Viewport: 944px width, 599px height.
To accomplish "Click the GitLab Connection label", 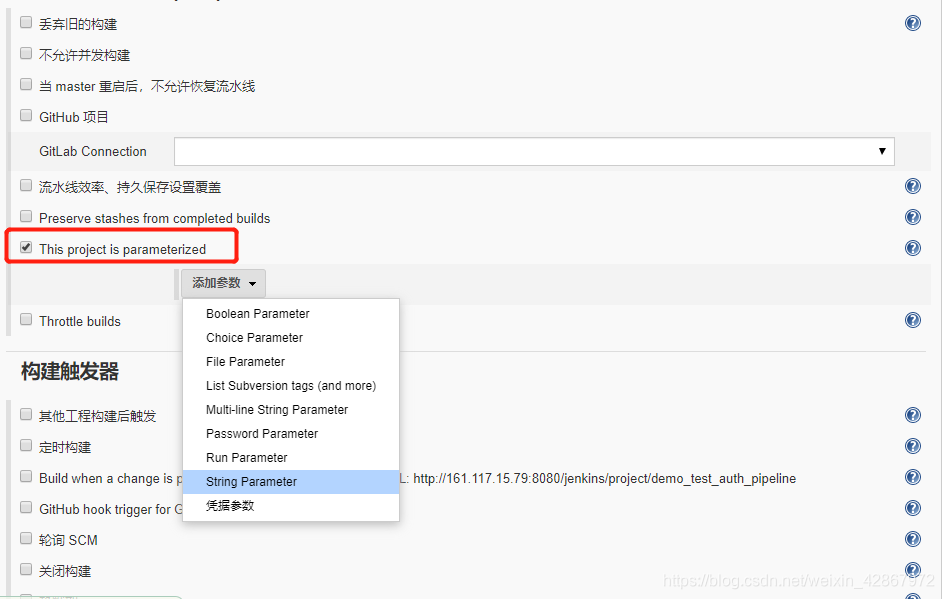I will pos(93,152).
